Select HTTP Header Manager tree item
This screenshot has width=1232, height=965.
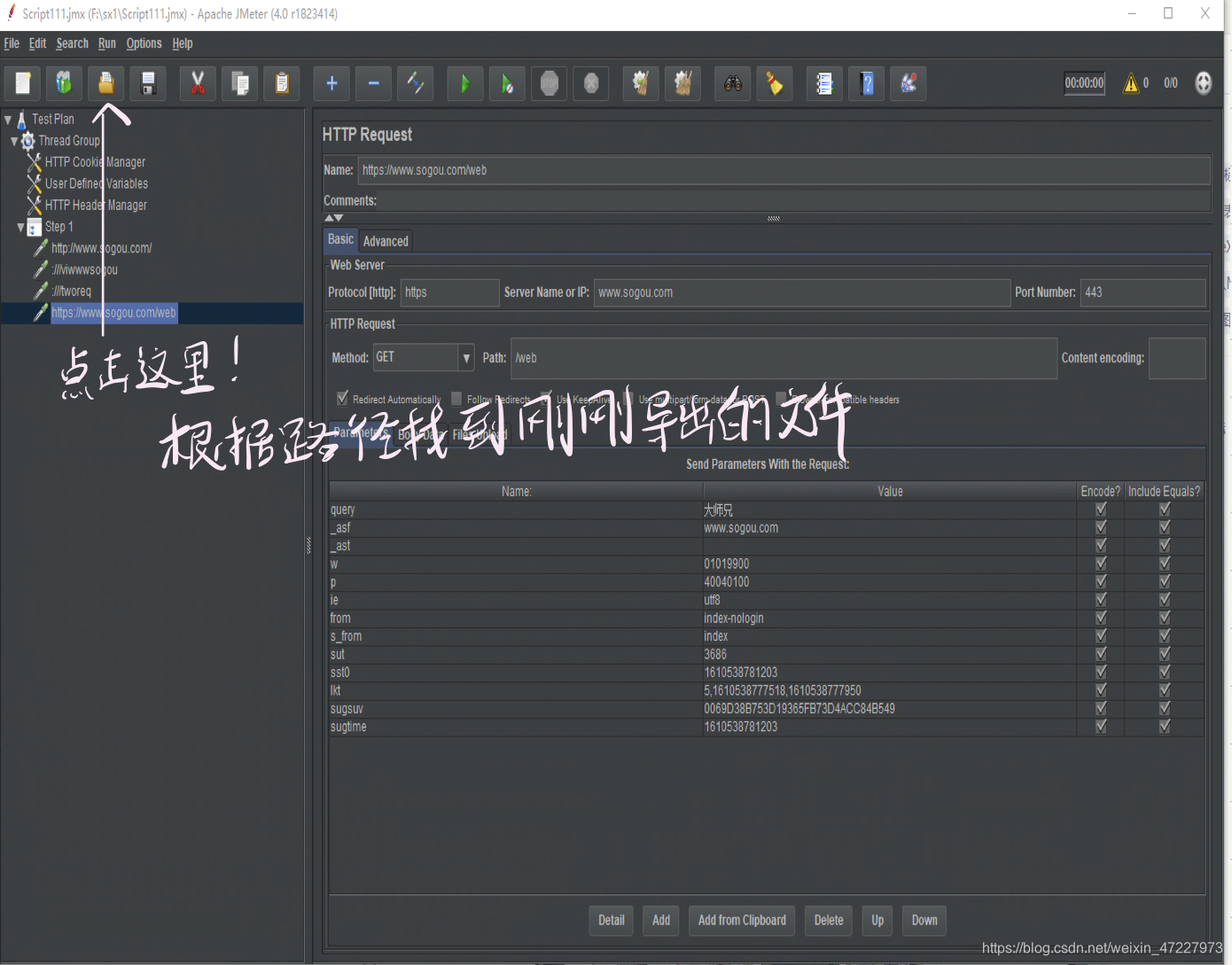(96, 205)
